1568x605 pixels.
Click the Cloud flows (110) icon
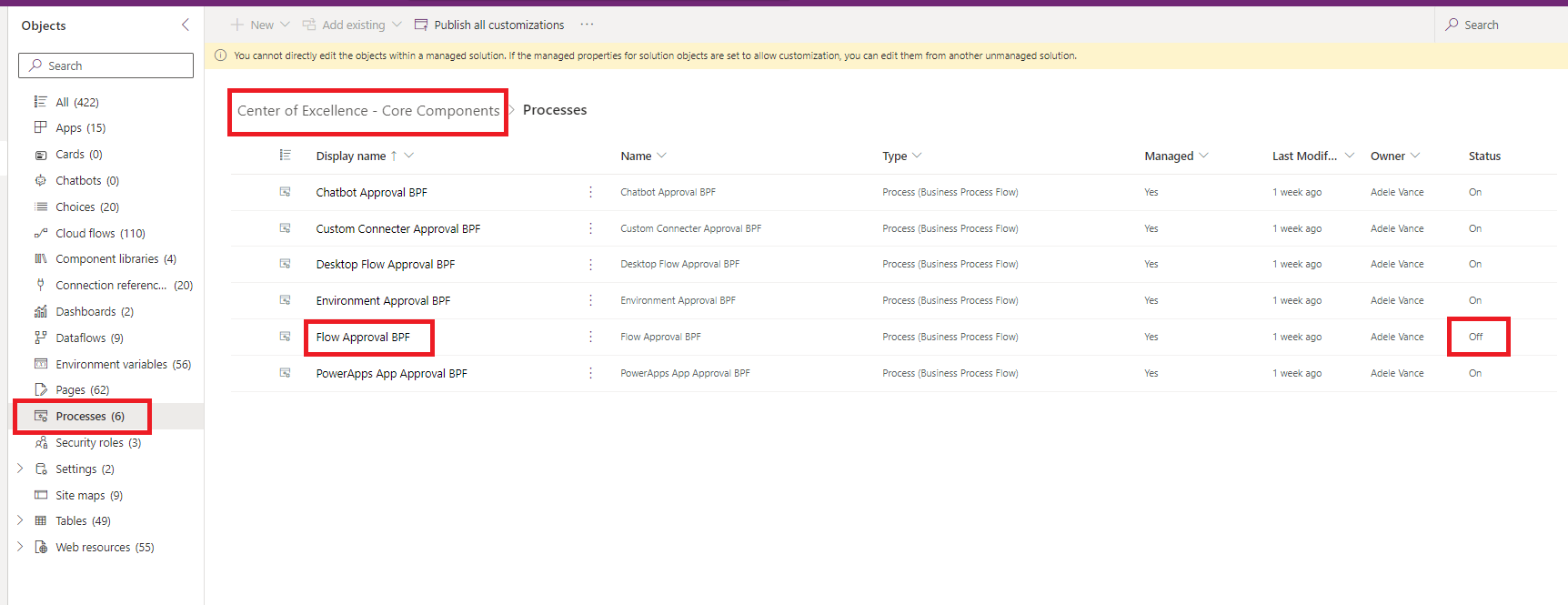click(x=40, y=233)
